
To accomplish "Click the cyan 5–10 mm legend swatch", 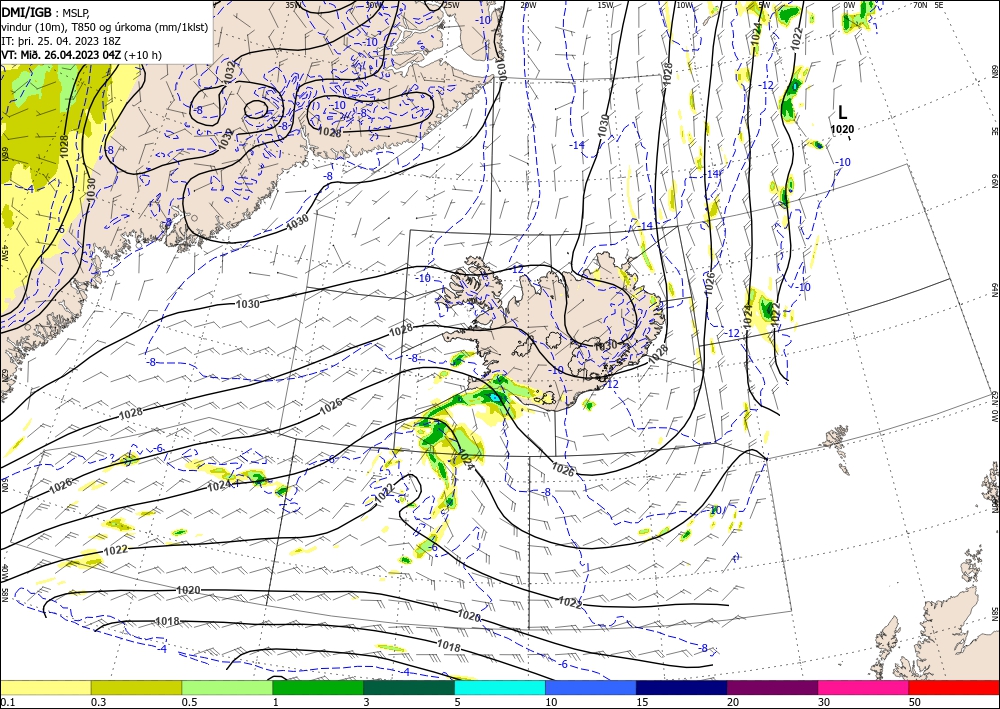I will pyautogui.click(x=500, y=687).
